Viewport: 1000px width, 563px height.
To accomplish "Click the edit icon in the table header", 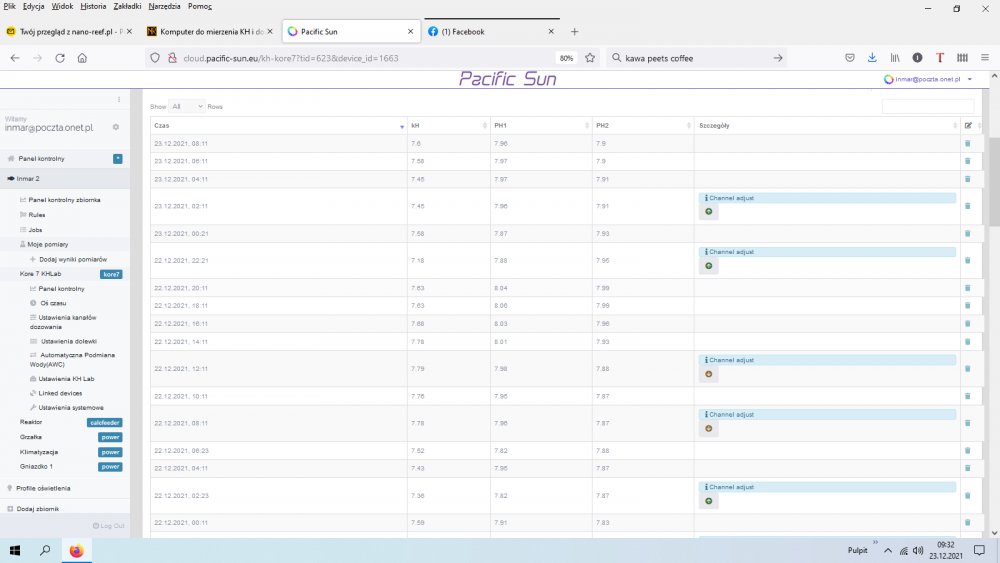I will [968, 125].
